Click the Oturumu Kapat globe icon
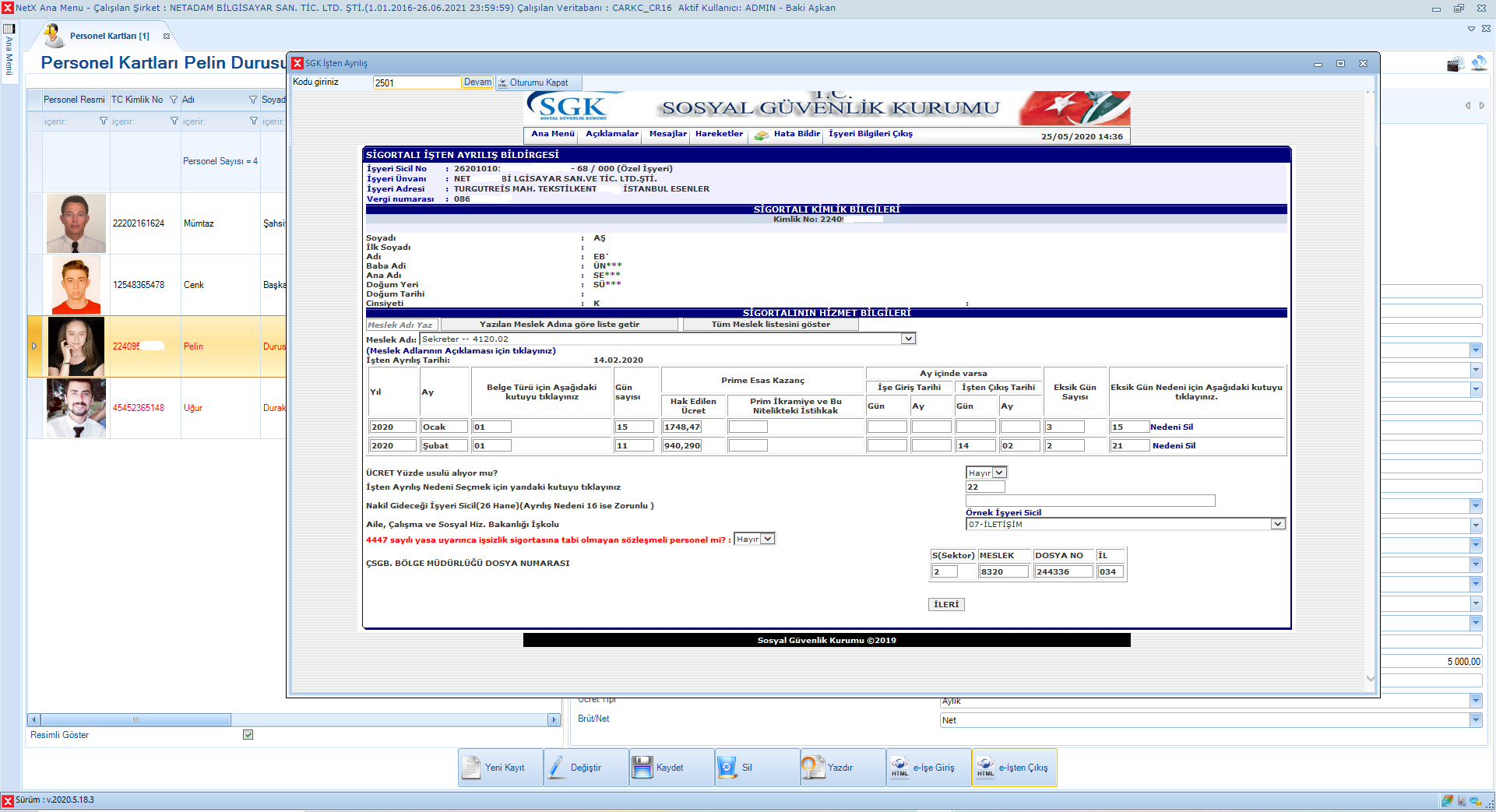This screenshot has width=1496, height=812. pyautogui.click(x=503, y=83)
